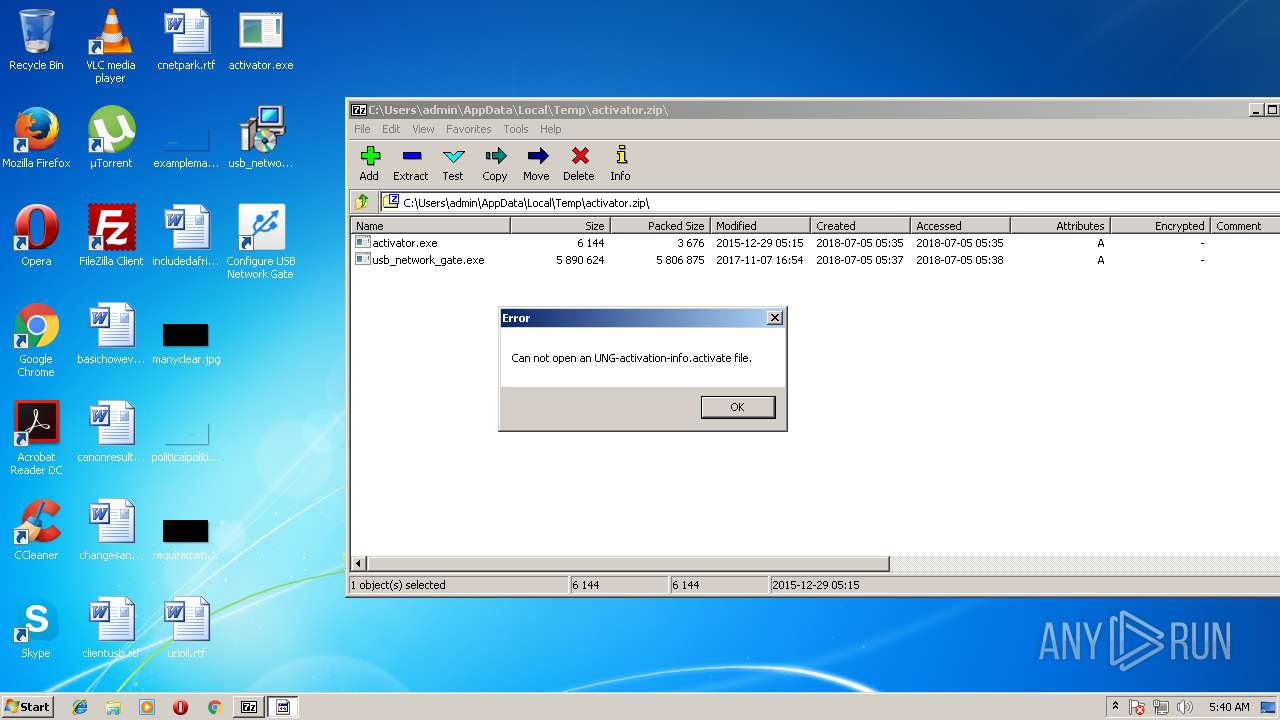Sort by the Attributes column header
Screen dimensions: 1280x720
[x=1060, y=226]
